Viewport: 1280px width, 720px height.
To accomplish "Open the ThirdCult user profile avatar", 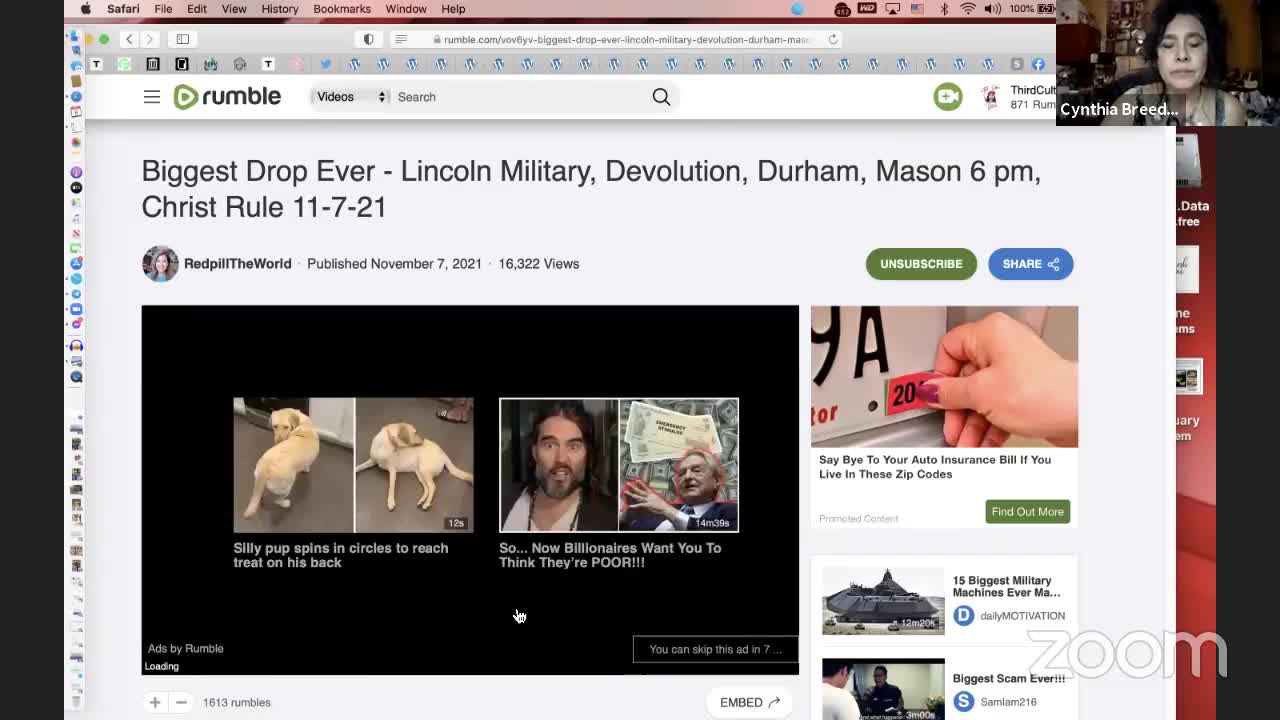I will coord(990,97).
